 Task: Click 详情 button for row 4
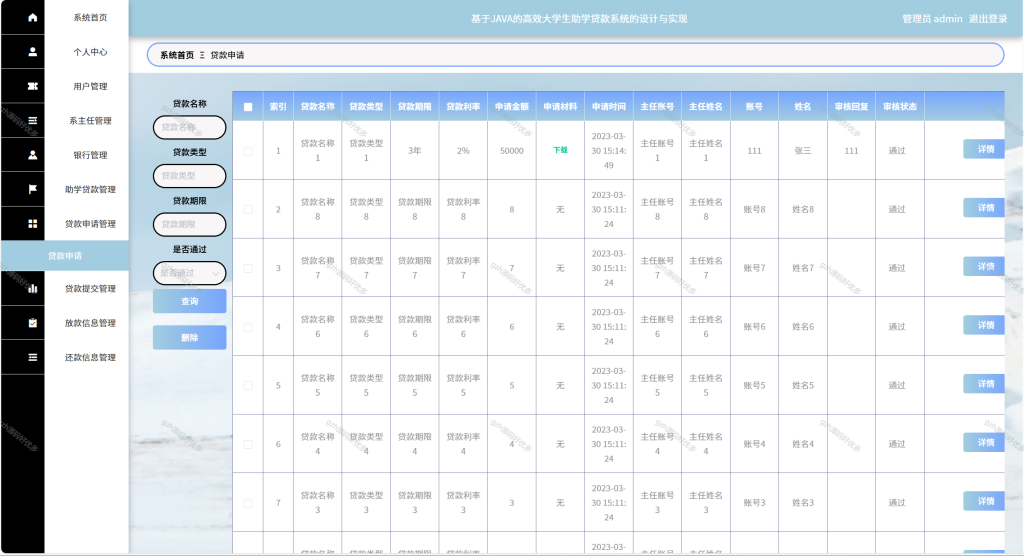[x=984, y=325]
